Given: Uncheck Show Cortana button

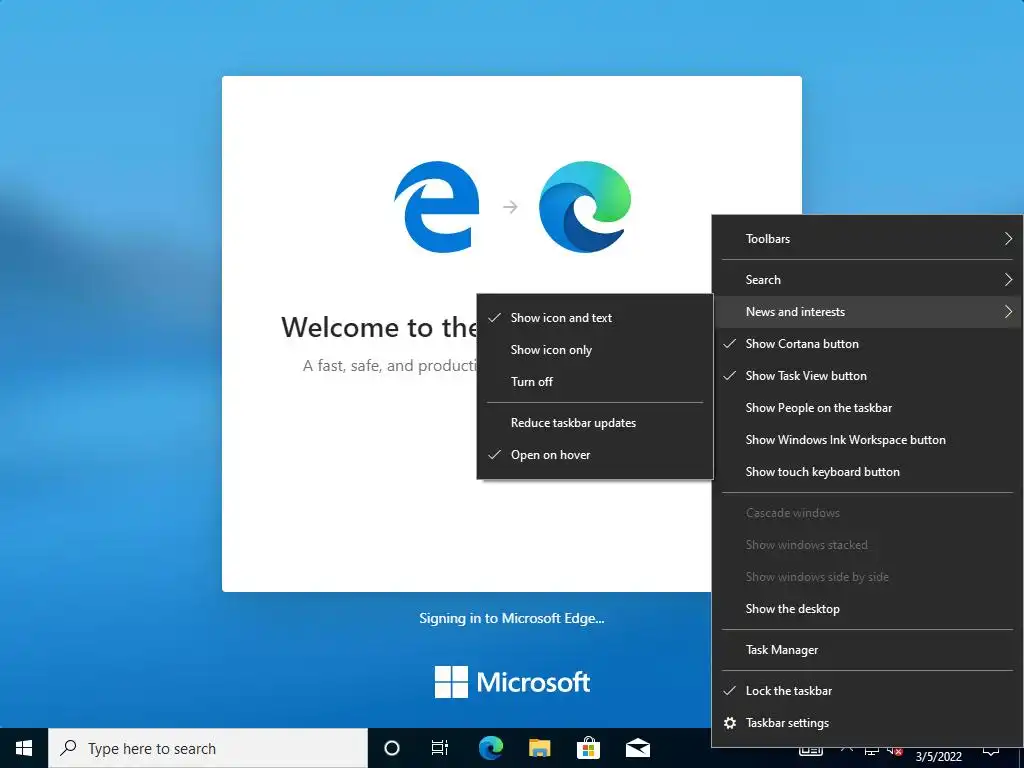Looking at the screenshot, I should click(868, 344).
